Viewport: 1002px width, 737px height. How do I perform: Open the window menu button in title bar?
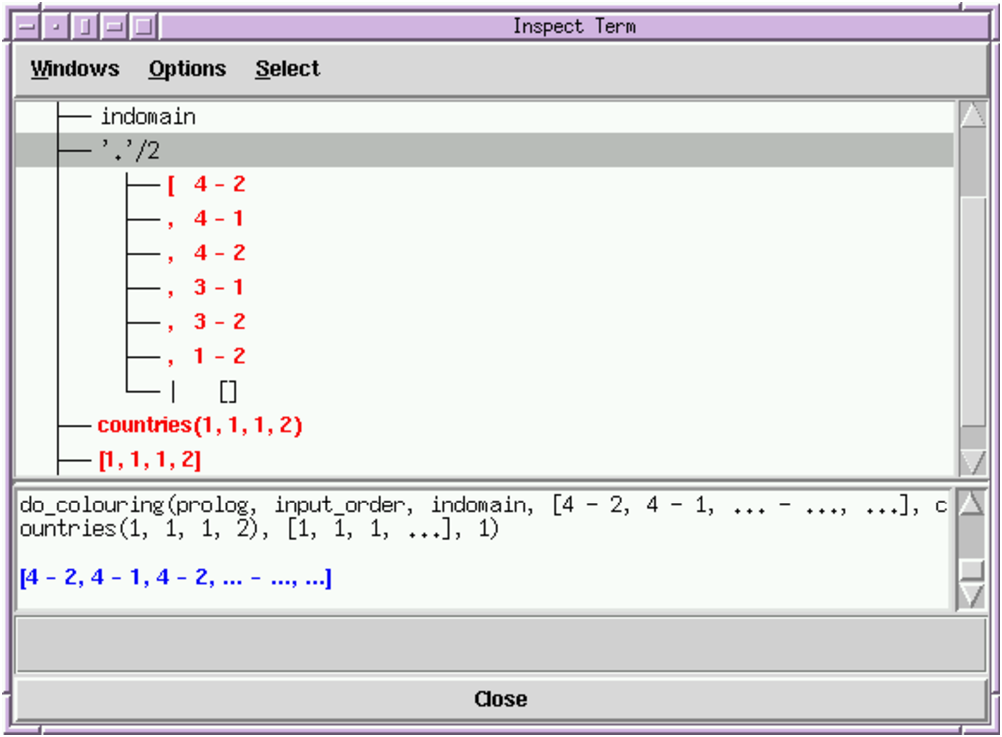(29, 26)
